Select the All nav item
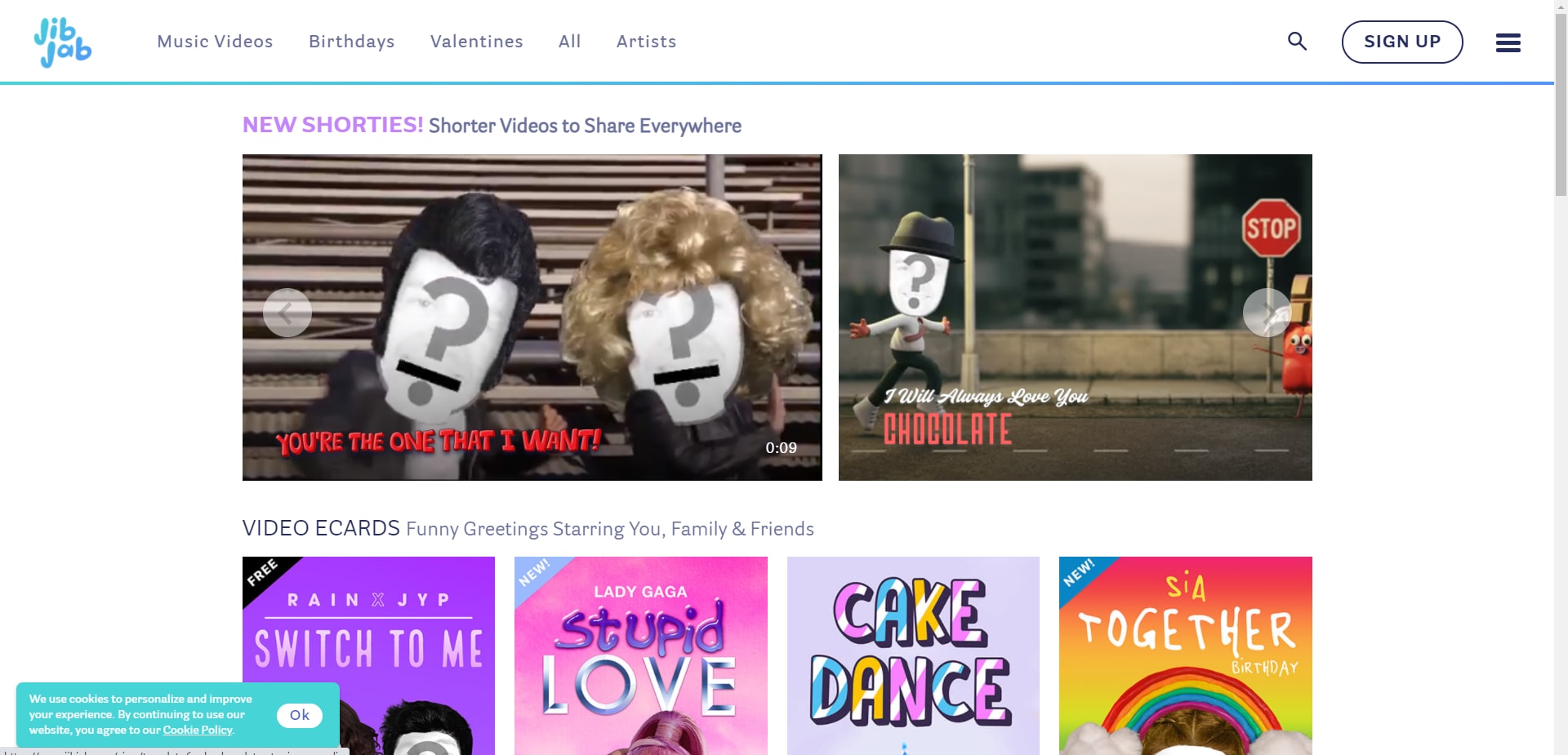1568x755 pixels. pyautogui.click(x=570, y=42)
